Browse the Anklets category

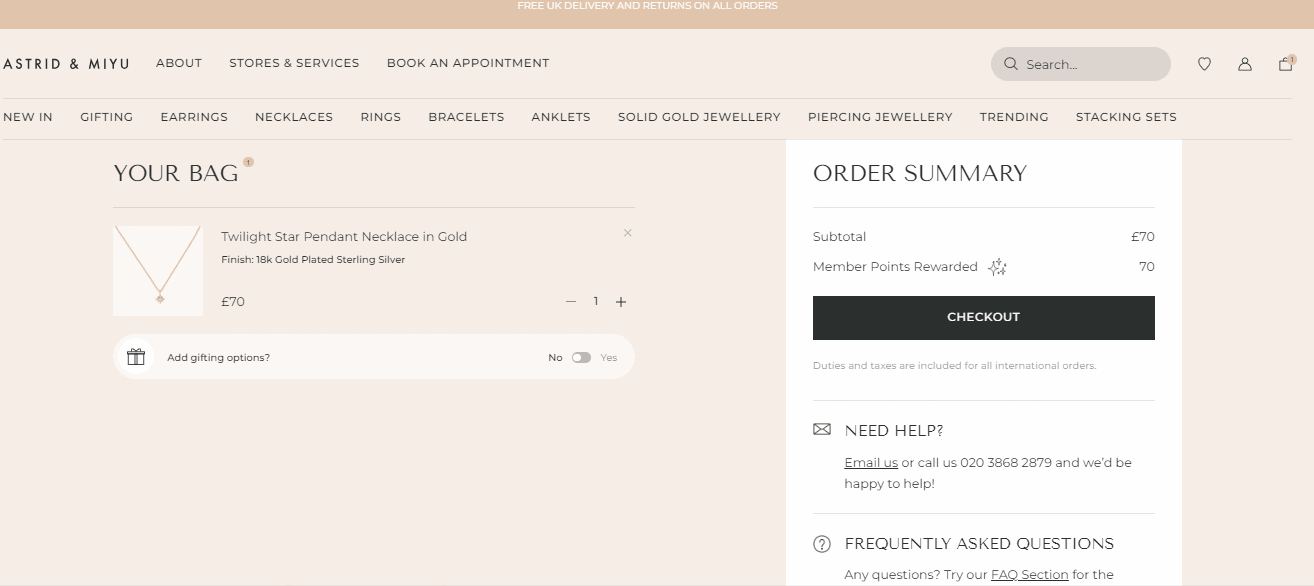point(561,117)
